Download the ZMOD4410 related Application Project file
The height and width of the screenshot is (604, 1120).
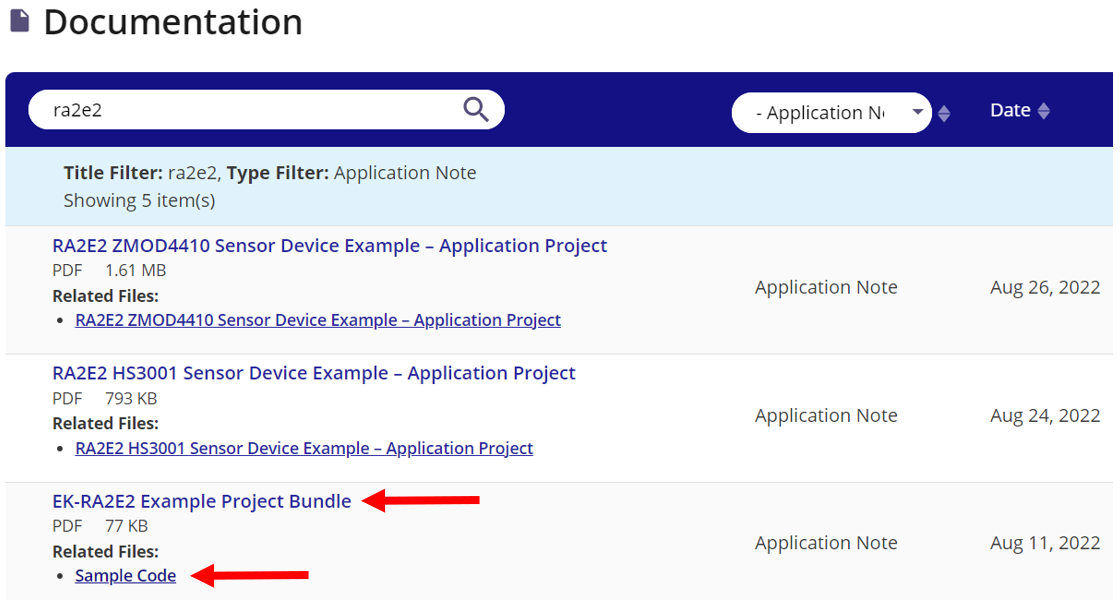click(318, 319)
